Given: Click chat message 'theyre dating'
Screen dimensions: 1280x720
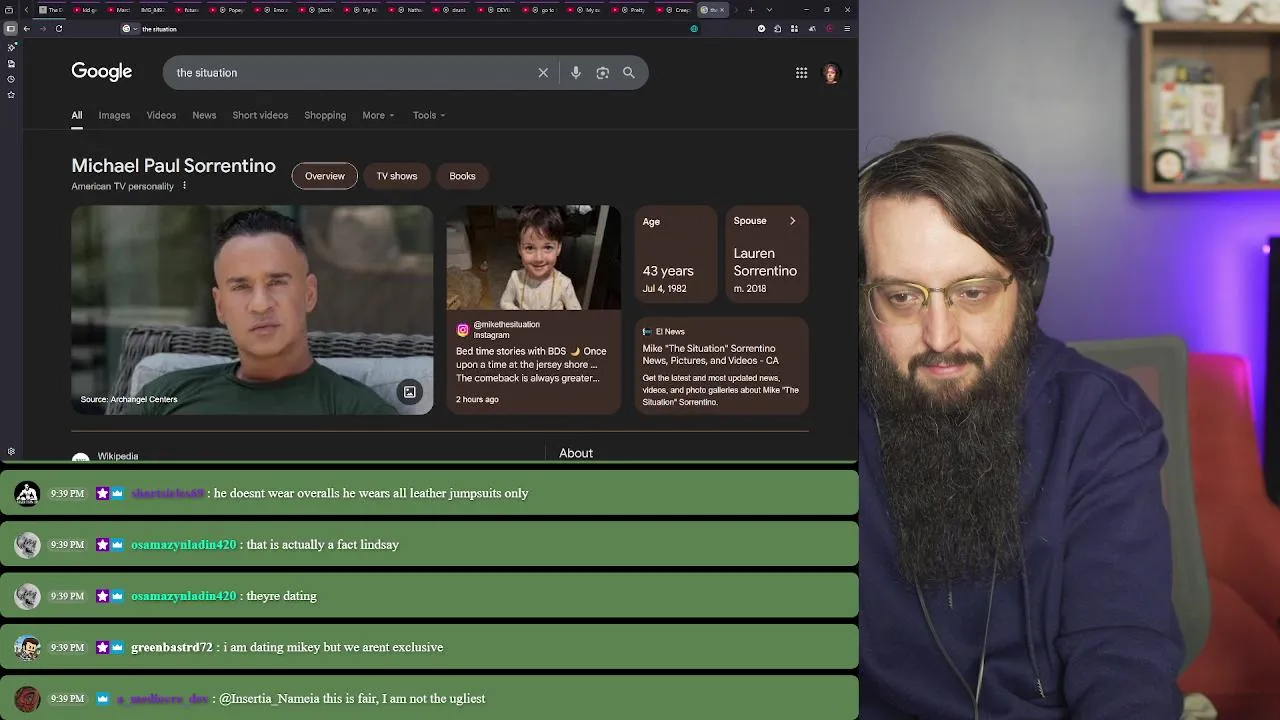Looking at the screenshot, I should 281,596.
